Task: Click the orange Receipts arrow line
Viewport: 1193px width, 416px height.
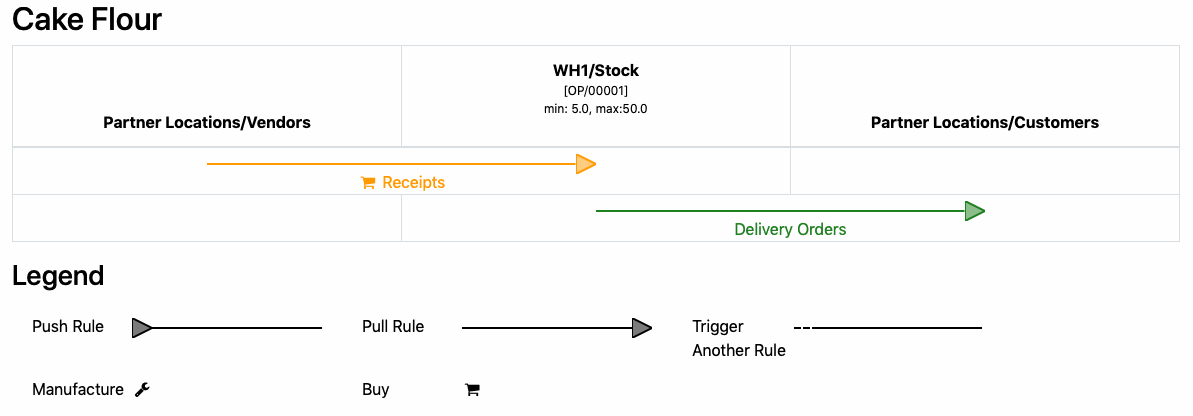Action: (392, 164)
